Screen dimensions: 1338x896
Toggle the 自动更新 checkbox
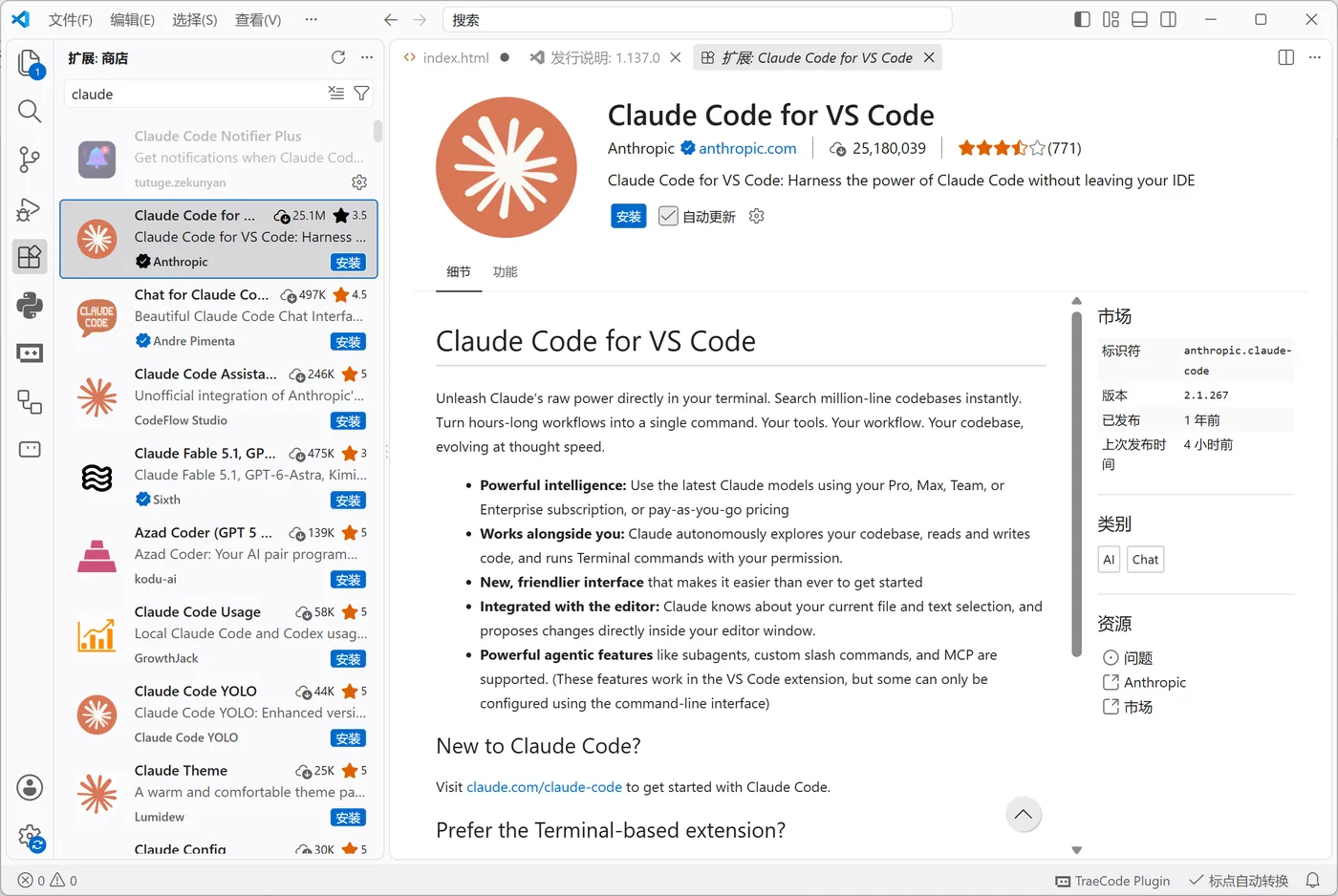[x=668, y=216]
